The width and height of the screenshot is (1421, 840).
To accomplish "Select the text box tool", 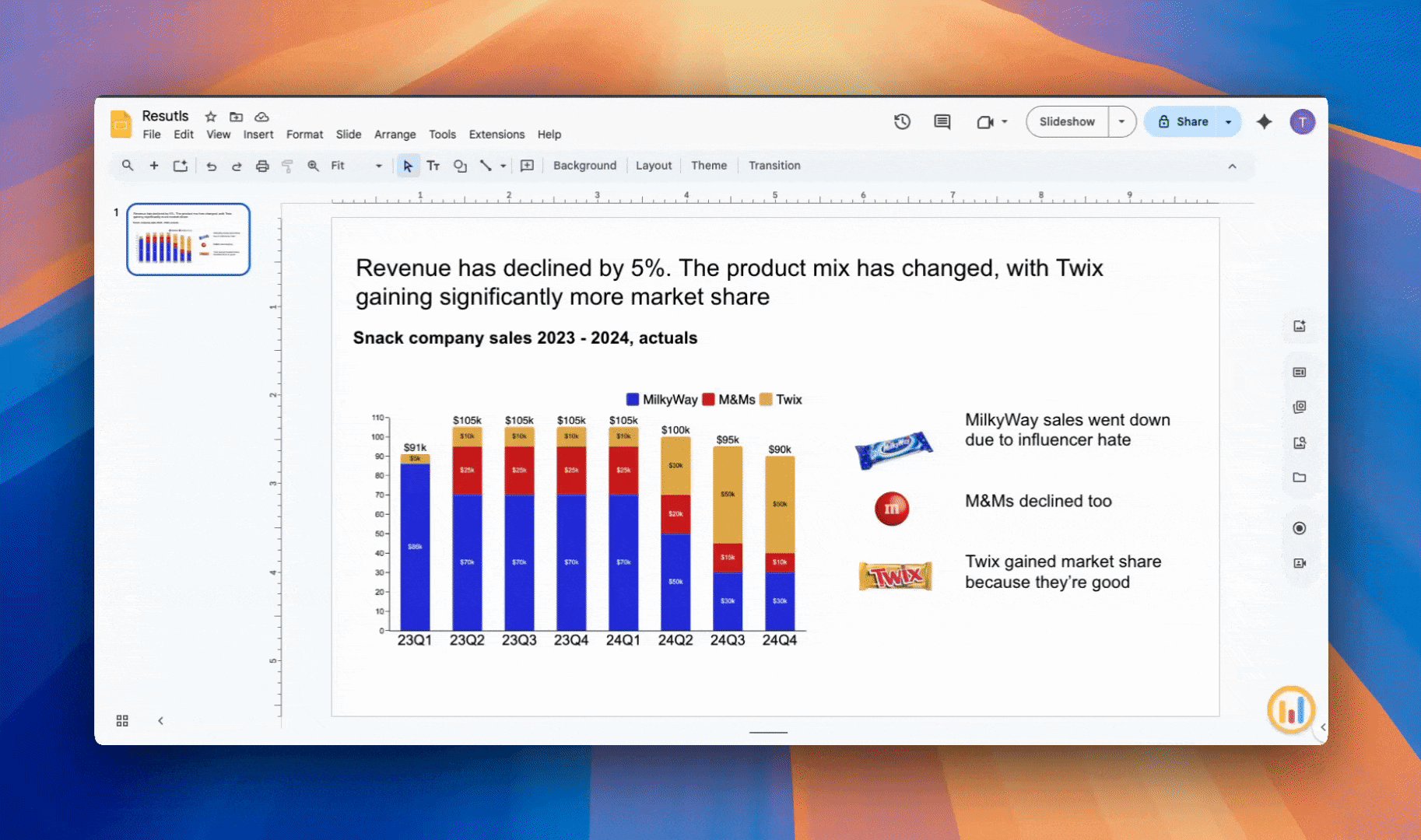I will click(x=433, y=166).
